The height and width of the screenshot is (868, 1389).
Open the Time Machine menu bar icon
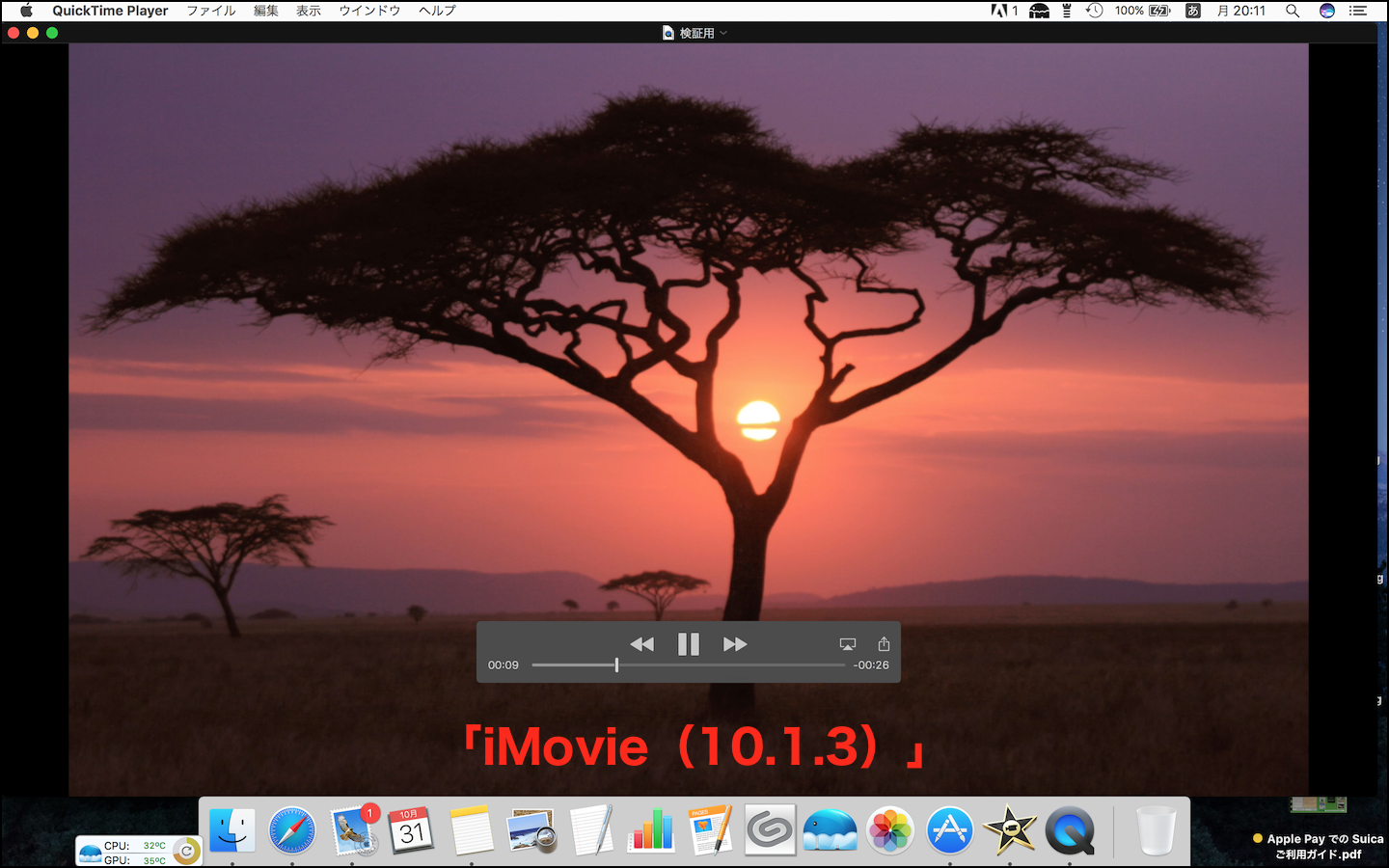coord(1095,11)
